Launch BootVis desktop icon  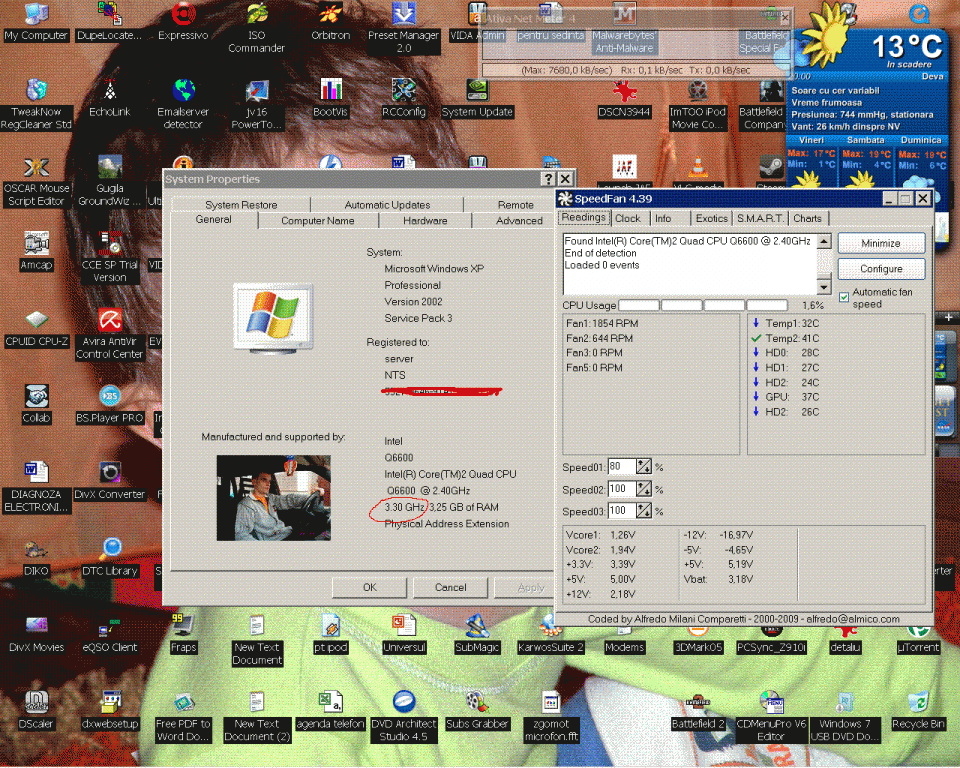click(330, 99)
